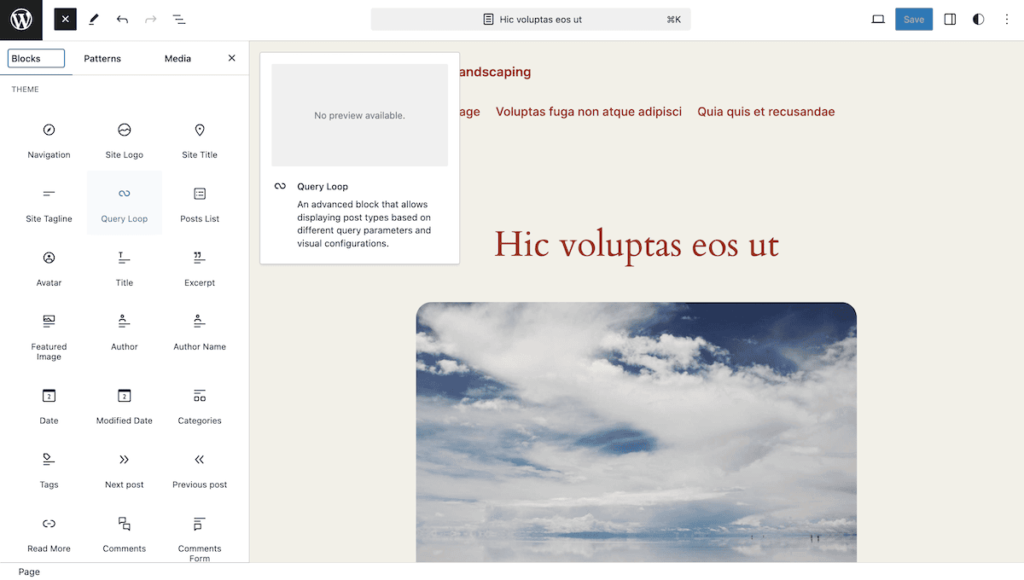Select the pencil edit tool

pyautogui.click(x=94, y=19)
